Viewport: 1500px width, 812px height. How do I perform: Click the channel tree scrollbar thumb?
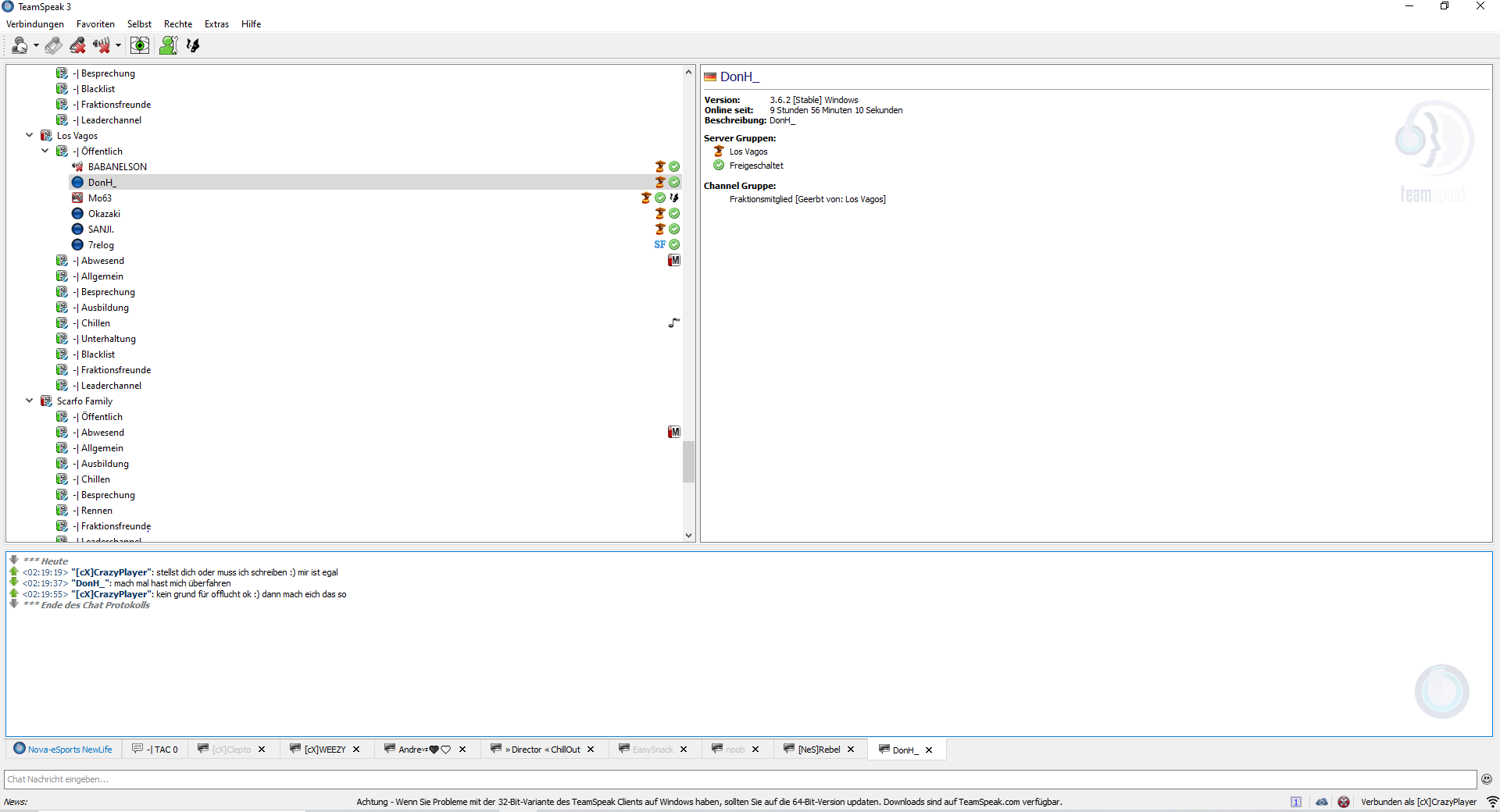tap(688, 462)
